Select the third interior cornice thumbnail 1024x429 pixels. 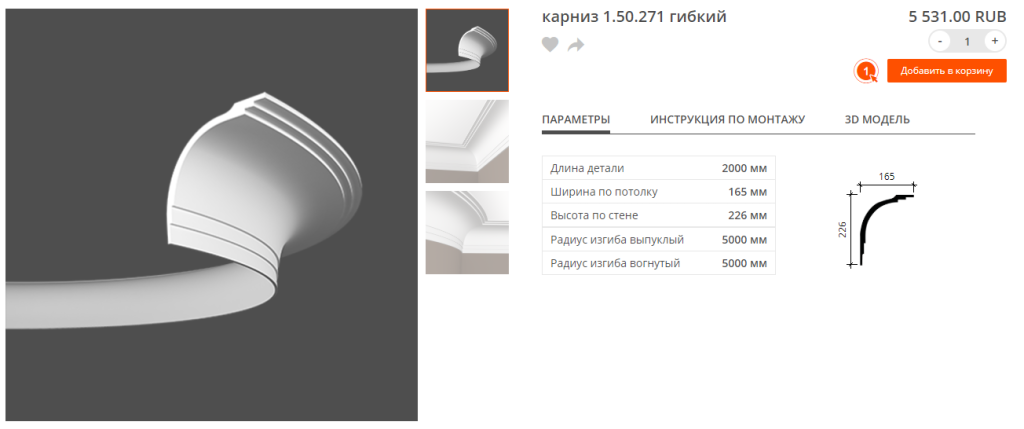[x=467, y=232]
